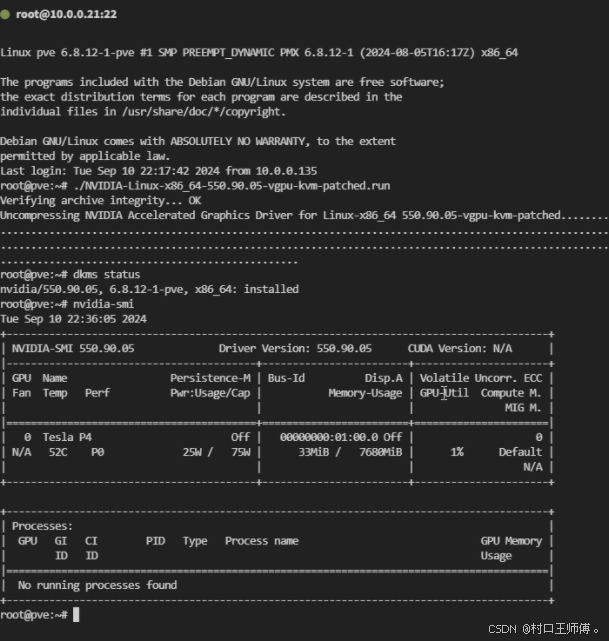Click the 'Default' compute mode value
Viewport: 609px width, 641px height.
tap(520, 452)
